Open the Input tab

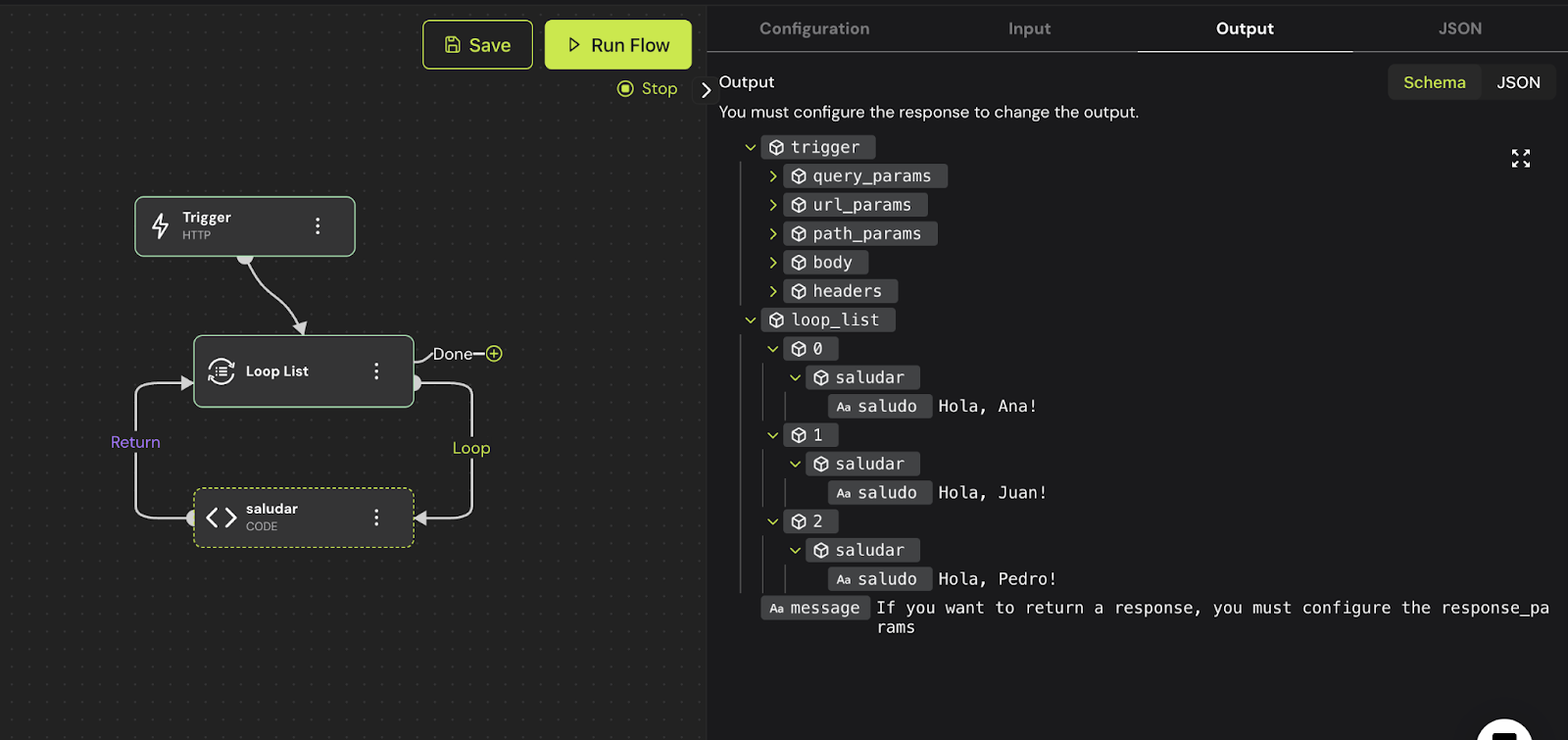pyautogui.click(x=1029, y=28)
